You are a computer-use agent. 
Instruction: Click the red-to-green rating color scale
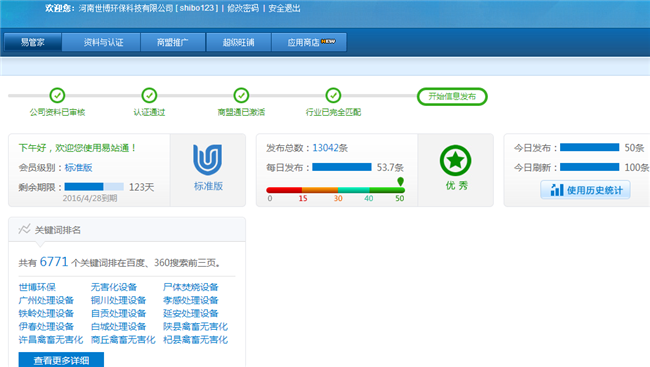click(335, 190)
